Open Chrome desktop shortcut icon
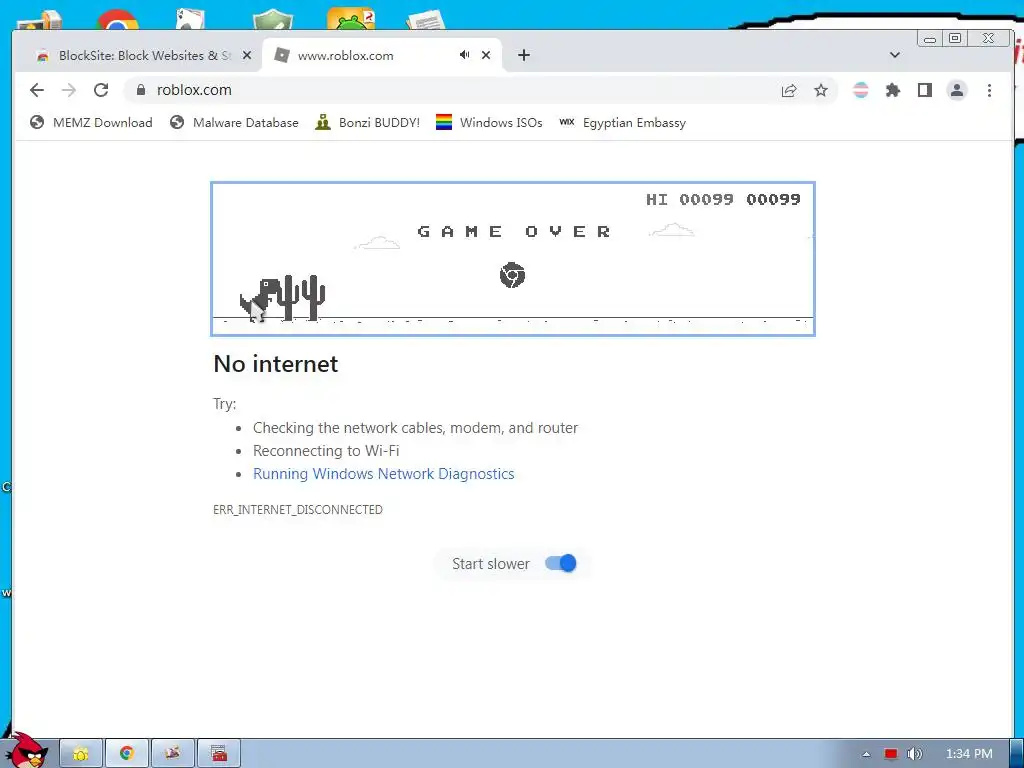 [118, 20]
